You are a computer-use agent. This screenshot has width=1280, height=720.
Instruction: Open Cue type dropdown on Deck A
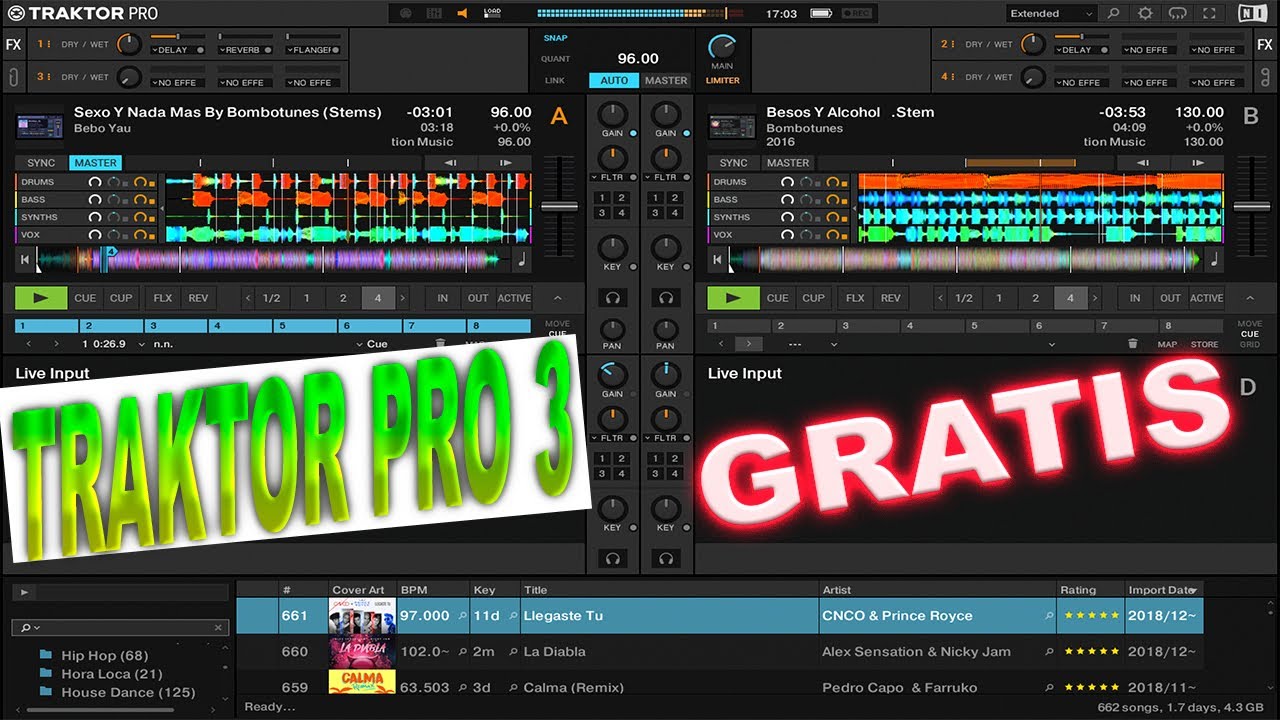click(x=372, y=344)
